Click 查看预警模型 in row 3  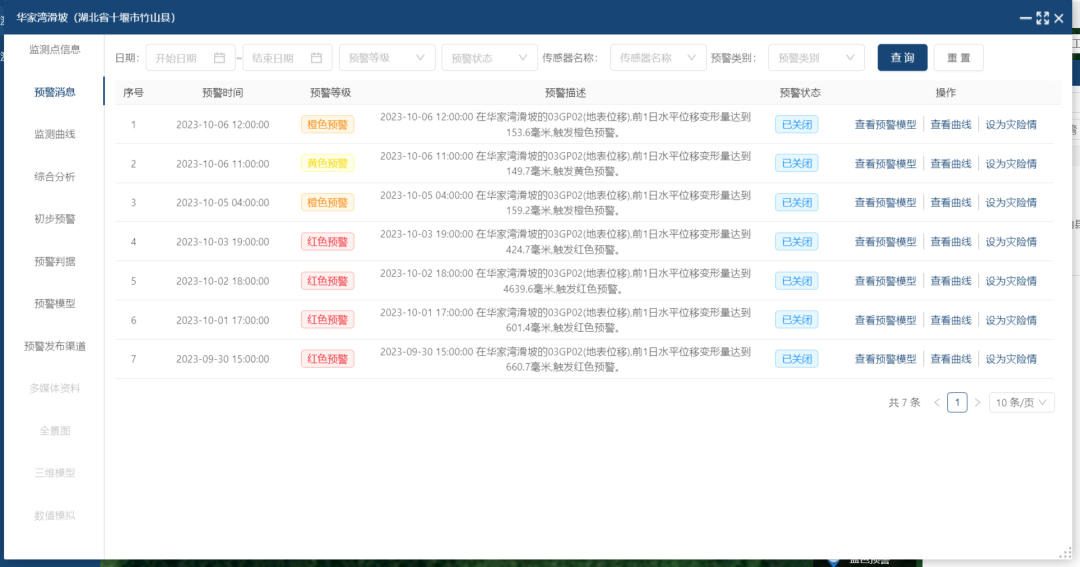point(886,203)
